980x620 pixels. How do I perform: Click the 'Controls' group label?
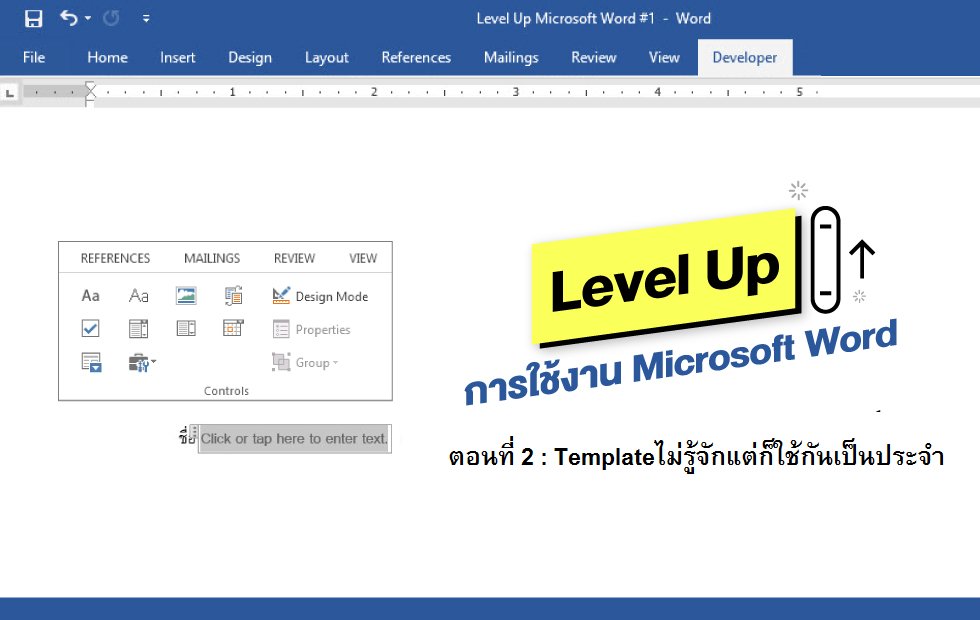226,391
